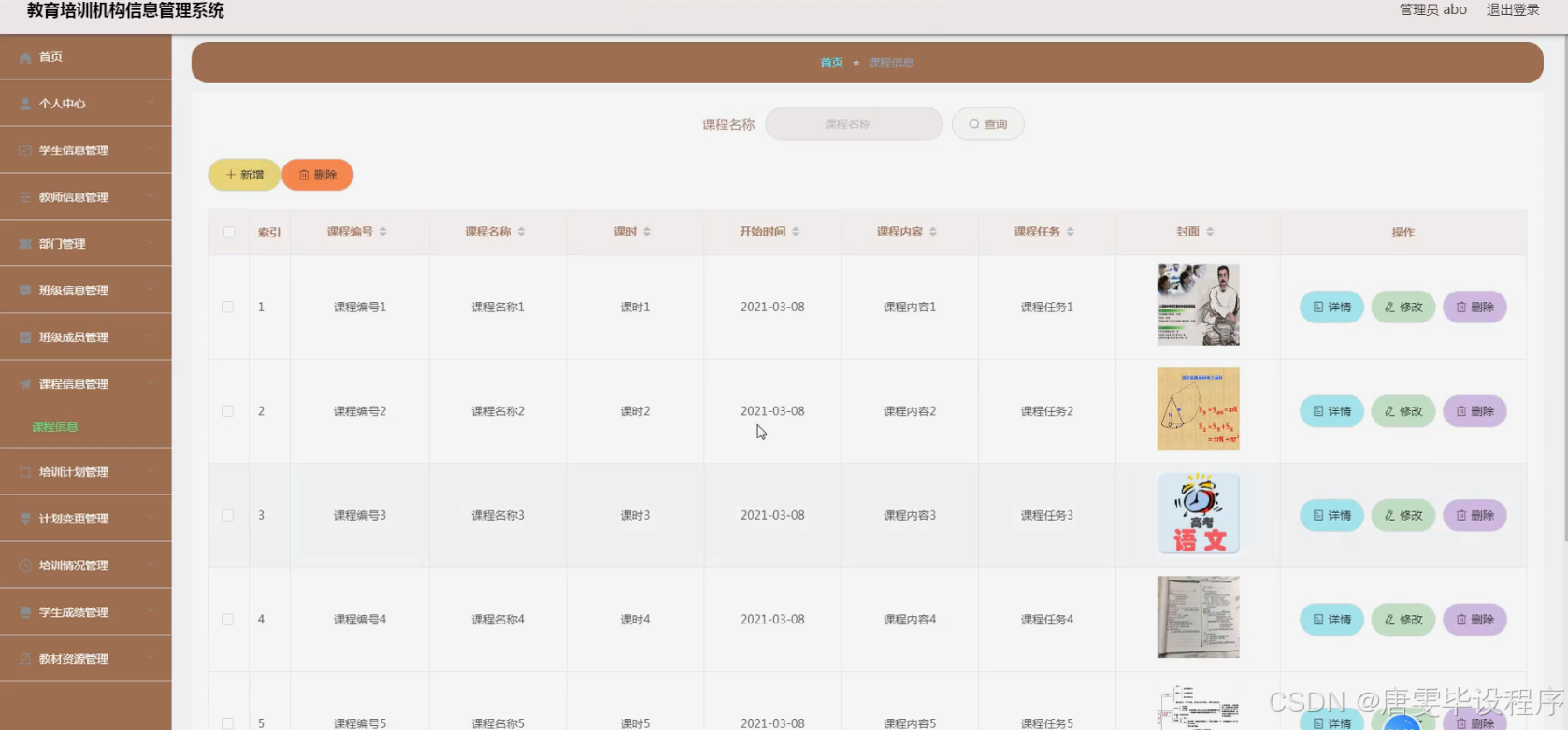Open the 首页 sidebar menu item

tap(86, 57)
